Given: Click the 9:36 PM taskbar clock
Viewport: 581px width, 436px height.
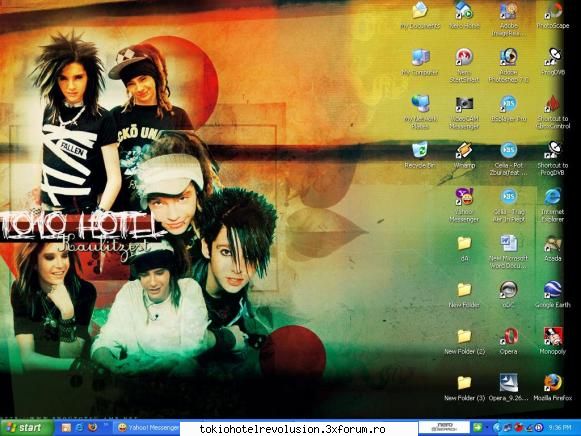Looking at the screenshot, I should pyautogui.click(x=560, y=428).
